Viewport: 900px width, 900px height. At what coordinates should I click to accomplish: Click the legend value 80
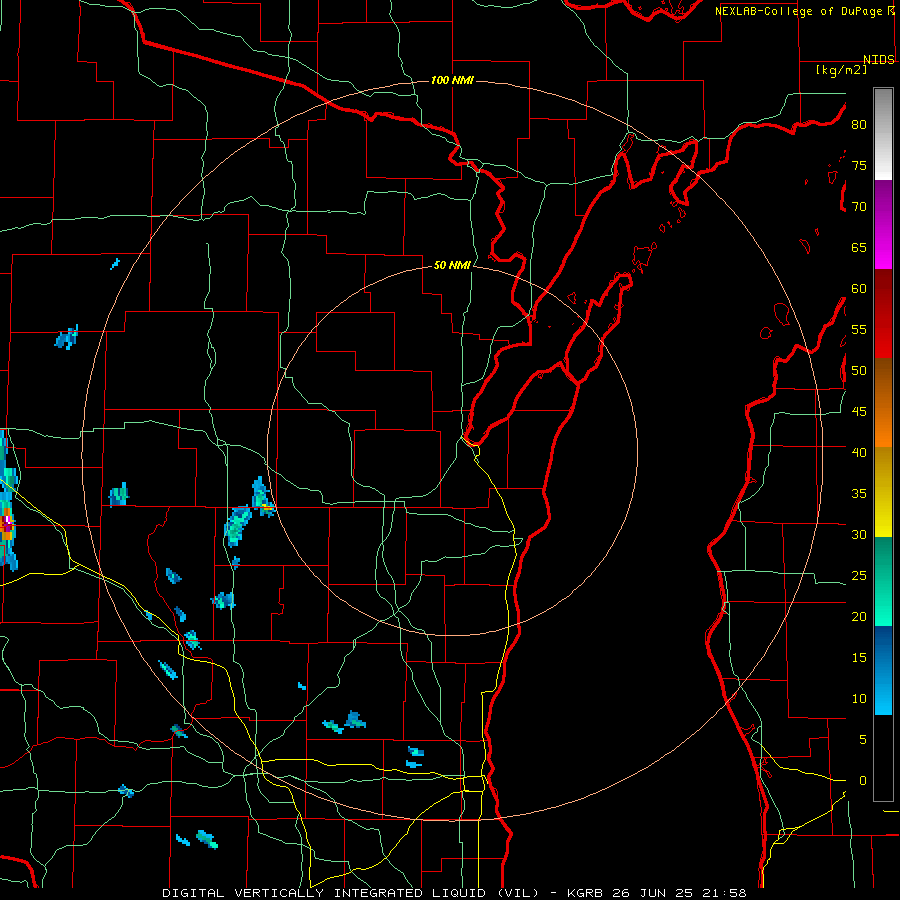(859, 125)
